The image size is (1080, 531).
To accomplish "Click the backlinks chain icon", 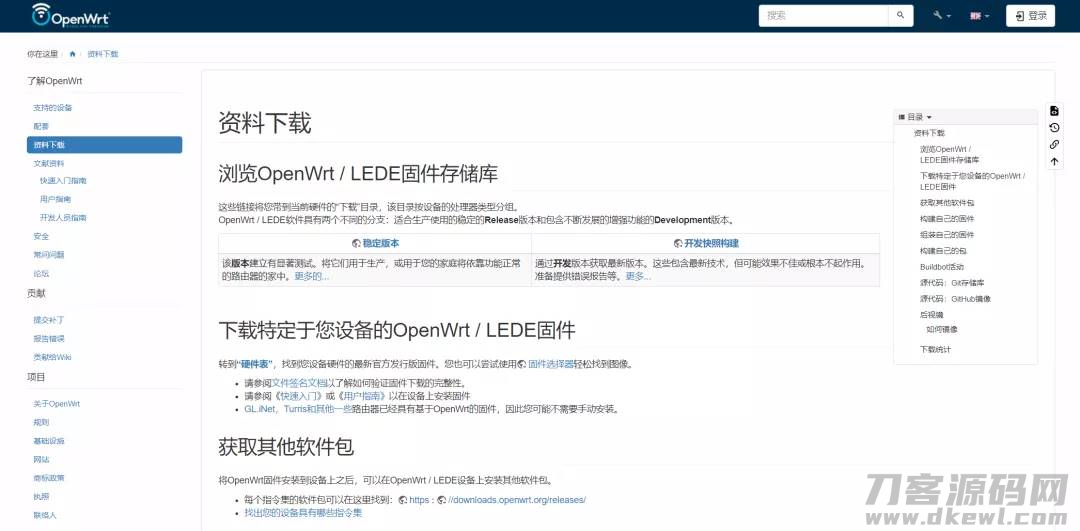I will [1054, 145].
